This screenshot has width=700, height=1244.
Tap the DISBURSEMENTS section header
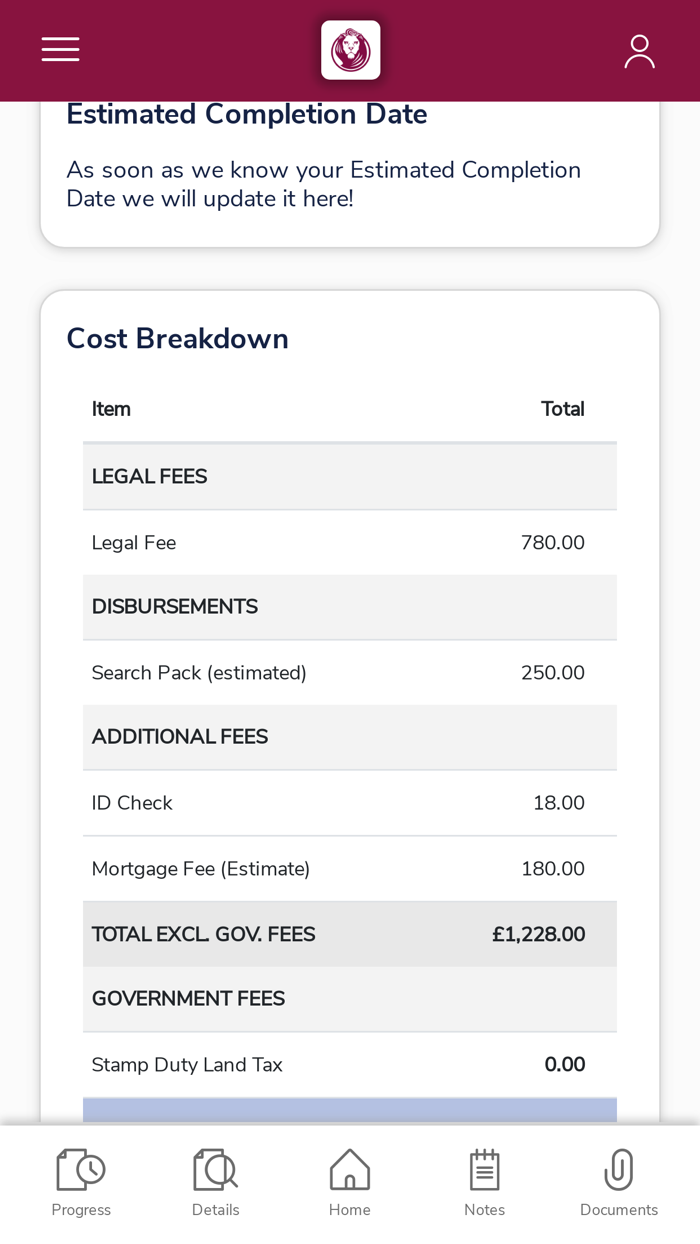click(x=350, y=607)
